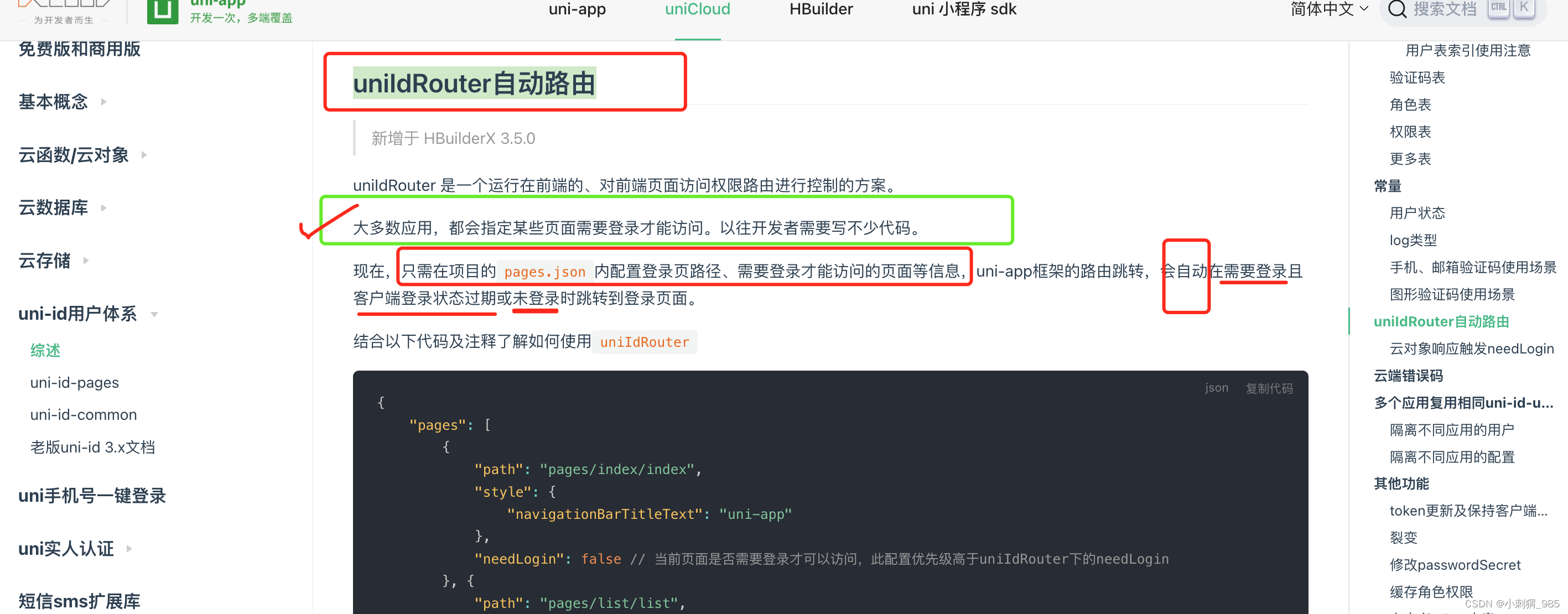Go to 用户状态 in the outline
The width and height of the screenshot is (1568, 614).
[1417, 213]
